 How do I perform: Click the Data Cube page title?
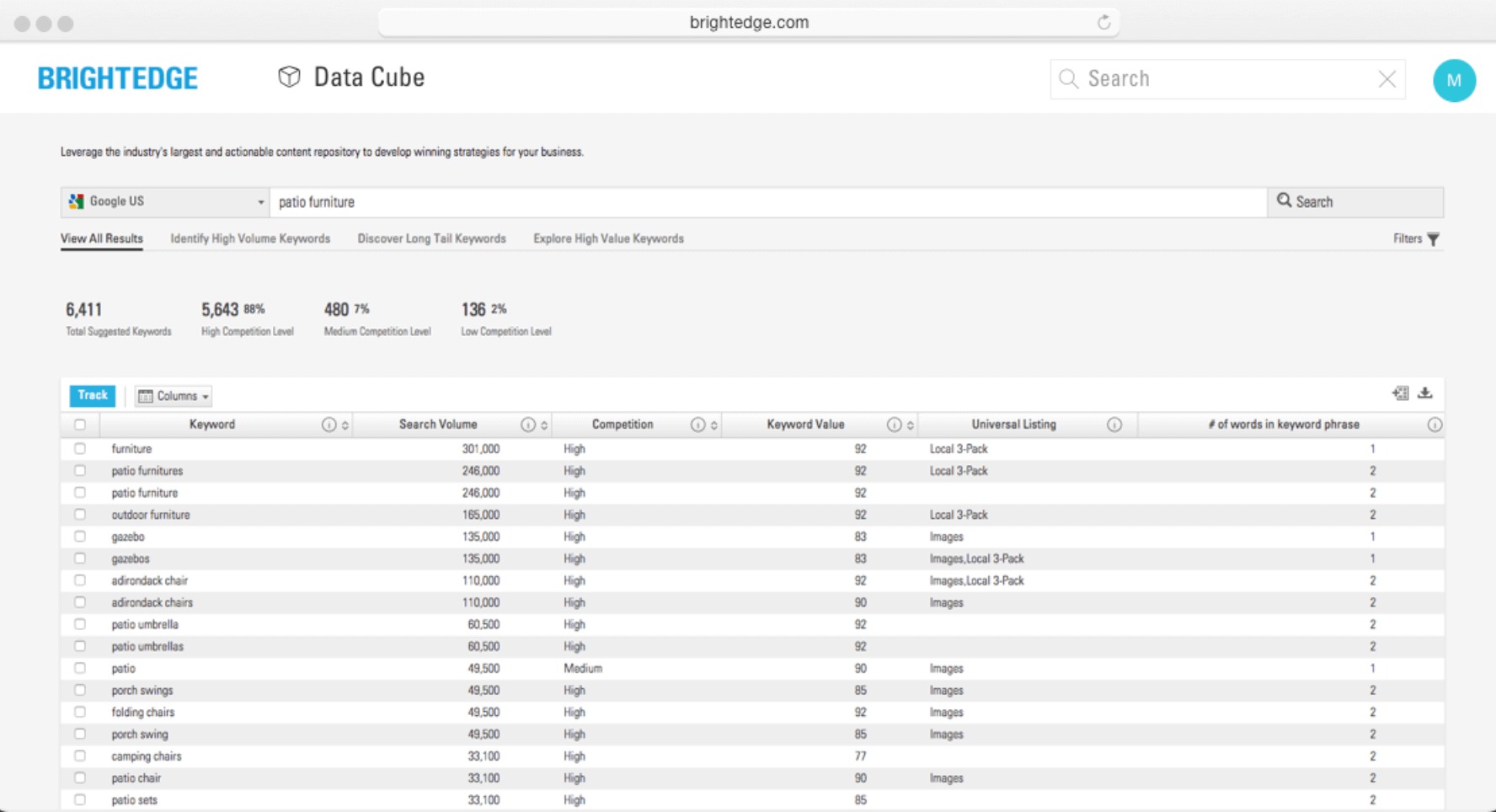click(369, 77)
